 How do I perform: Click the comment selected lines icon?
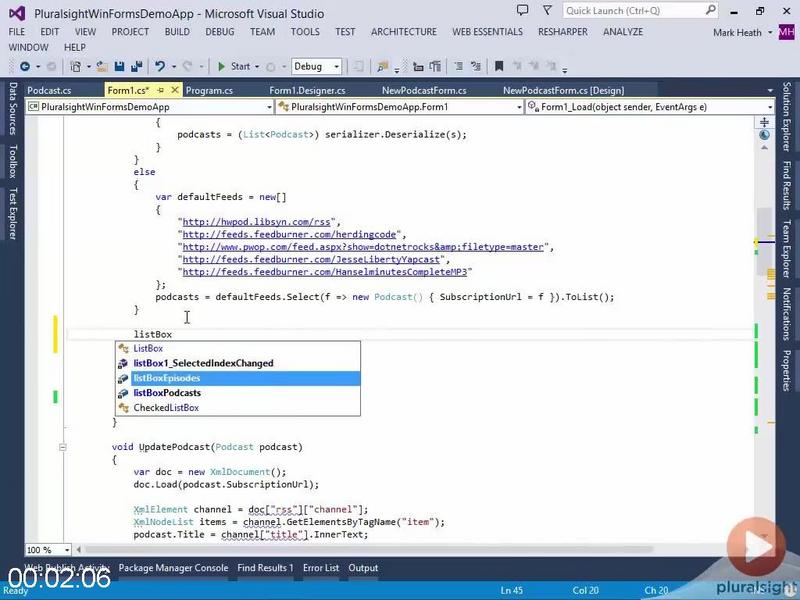(x=458, y=66)
